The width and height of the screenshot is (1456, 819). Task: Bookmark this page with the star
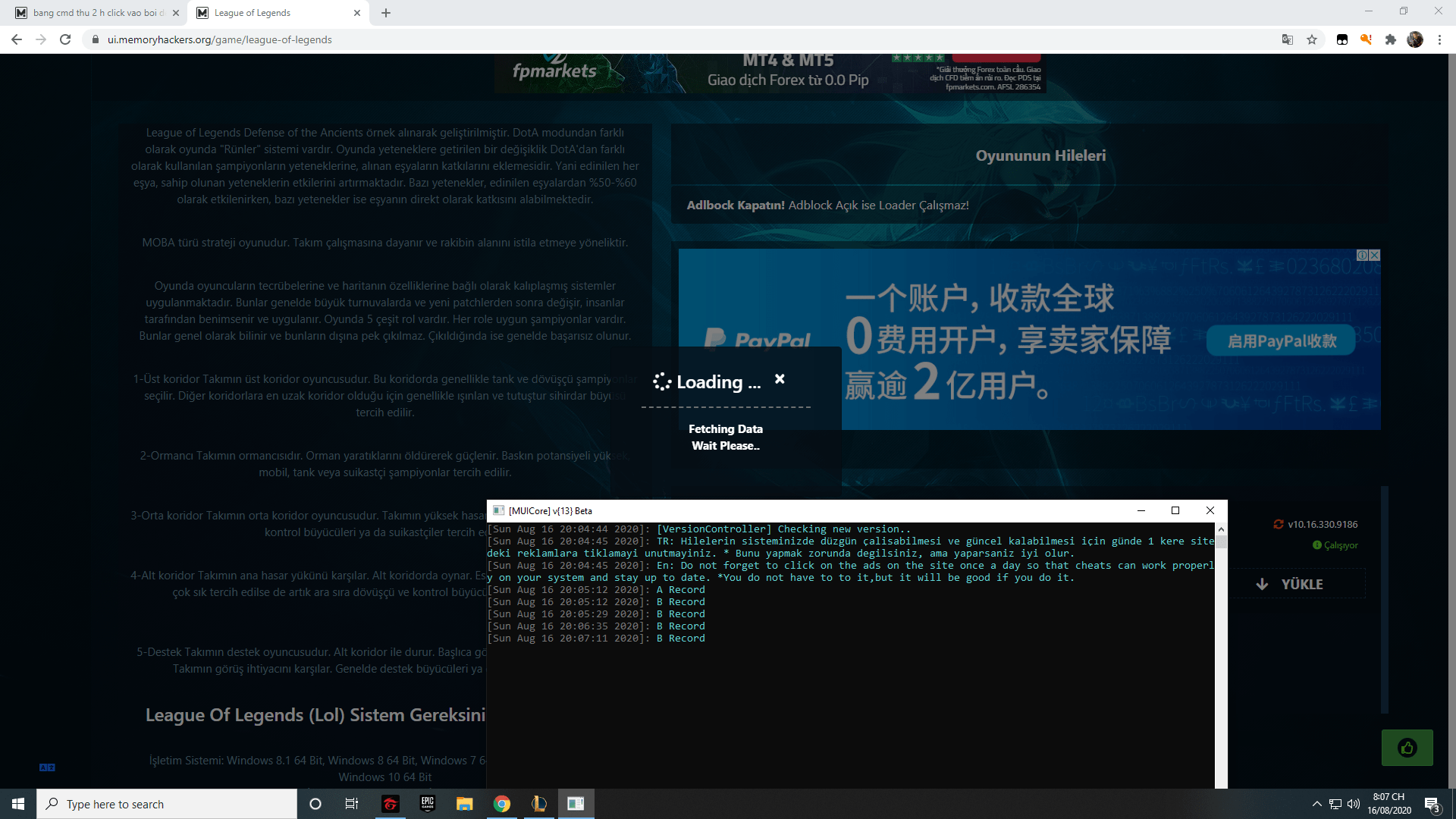(1312, 39)
